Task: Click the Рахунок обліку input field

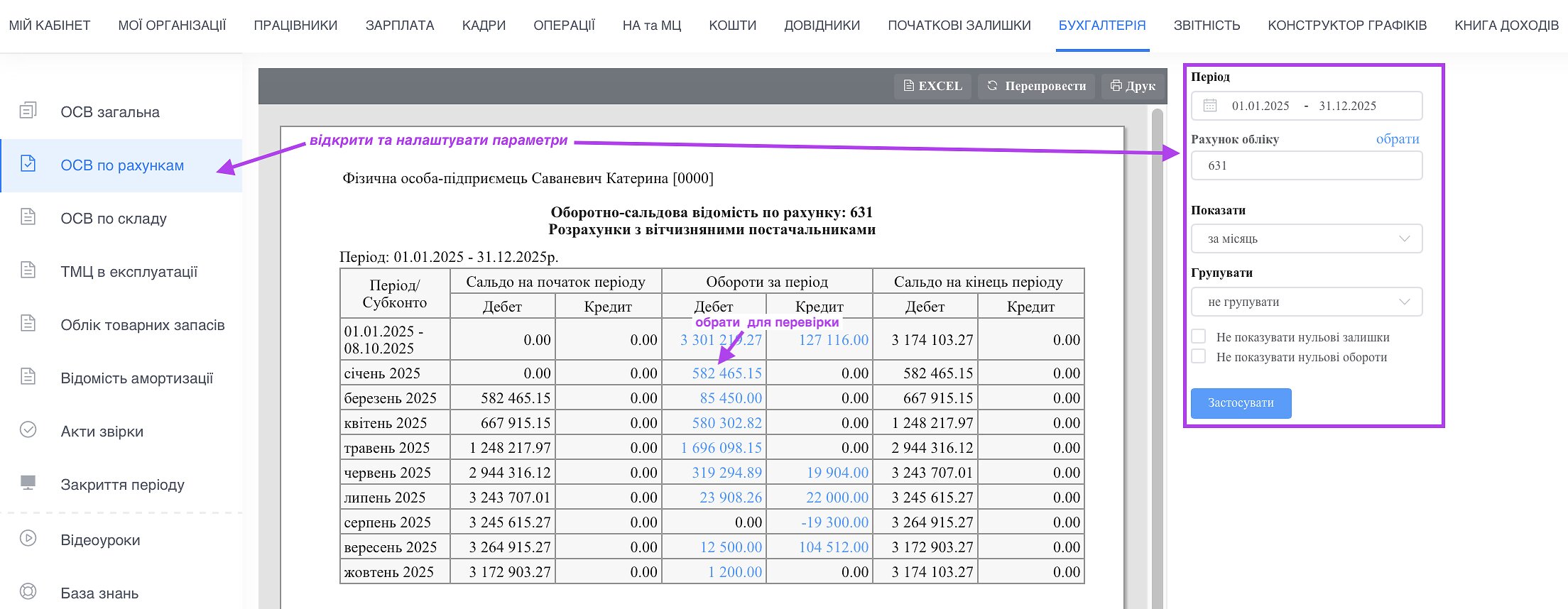Action: pyautogui.click(x=1306, y=166)
